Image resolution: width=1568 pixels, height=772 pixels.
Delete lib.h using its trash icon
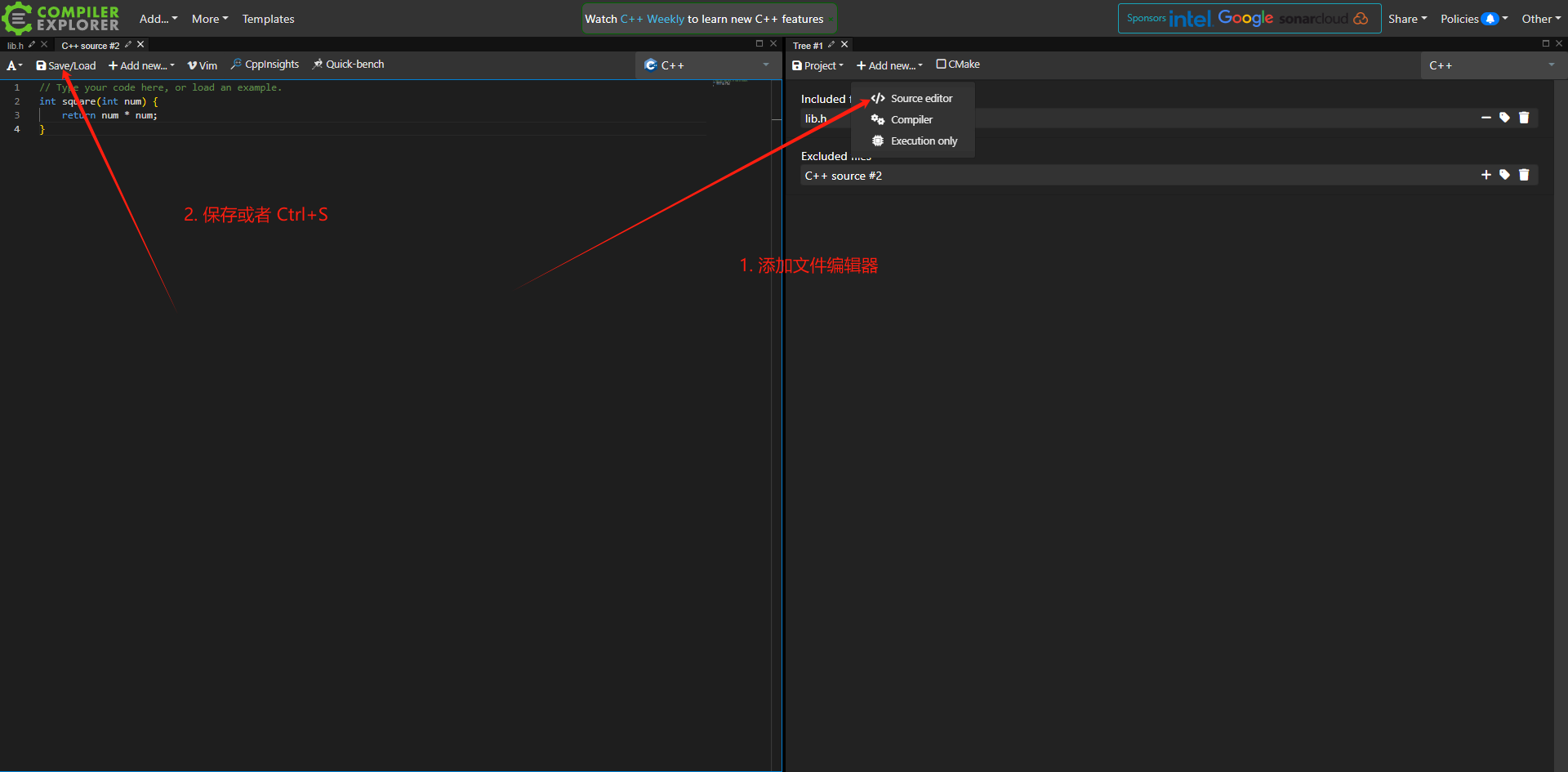[1524, 117]
